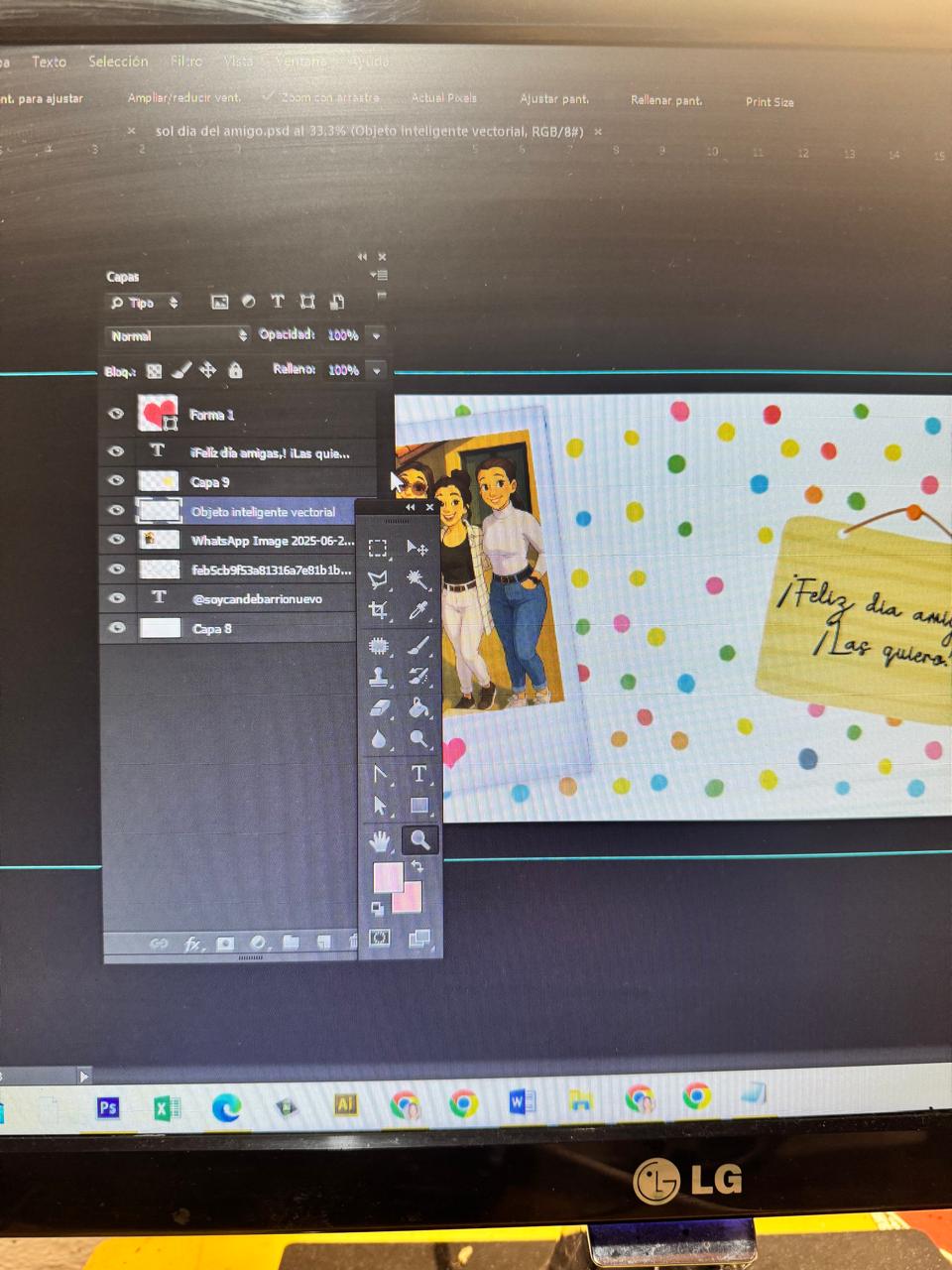Hide the @soycandebarrionuevo text layer
Viewport: 952px width, 1270px height.
[116, 598]
